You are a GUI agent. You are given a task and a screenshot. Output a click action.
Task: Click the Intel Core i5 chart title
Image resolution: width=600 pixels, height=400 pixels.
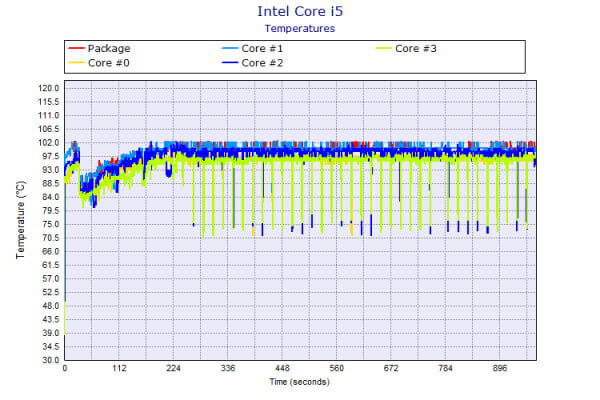300,11
